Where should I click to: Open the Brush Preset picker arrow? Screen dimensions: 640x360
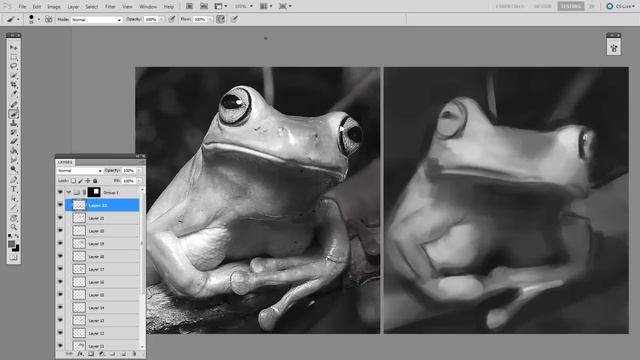[x=39, y=19]
